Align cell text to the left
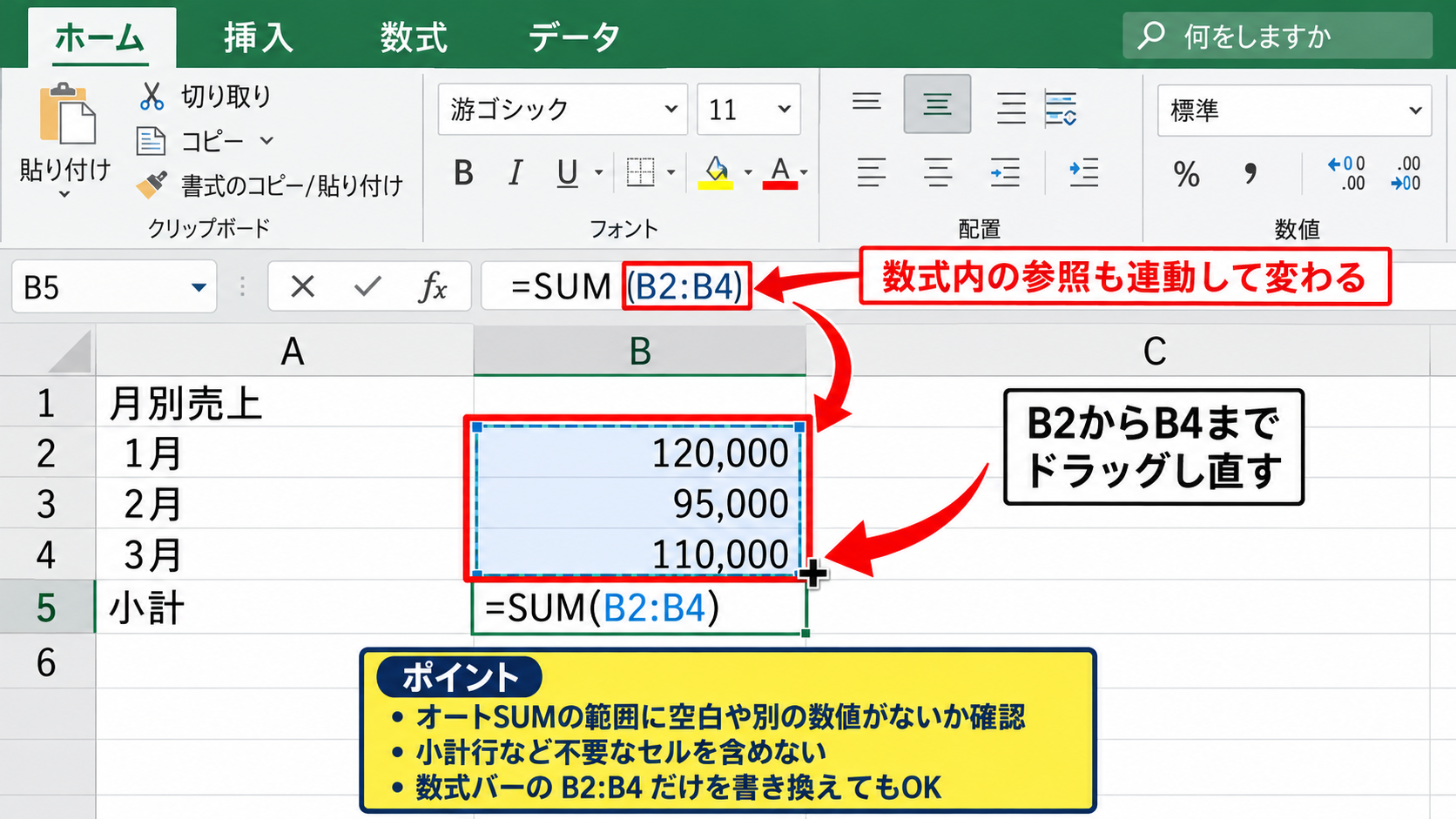Viewport: 1456px width, 819px height. click(x=871, y=172)
